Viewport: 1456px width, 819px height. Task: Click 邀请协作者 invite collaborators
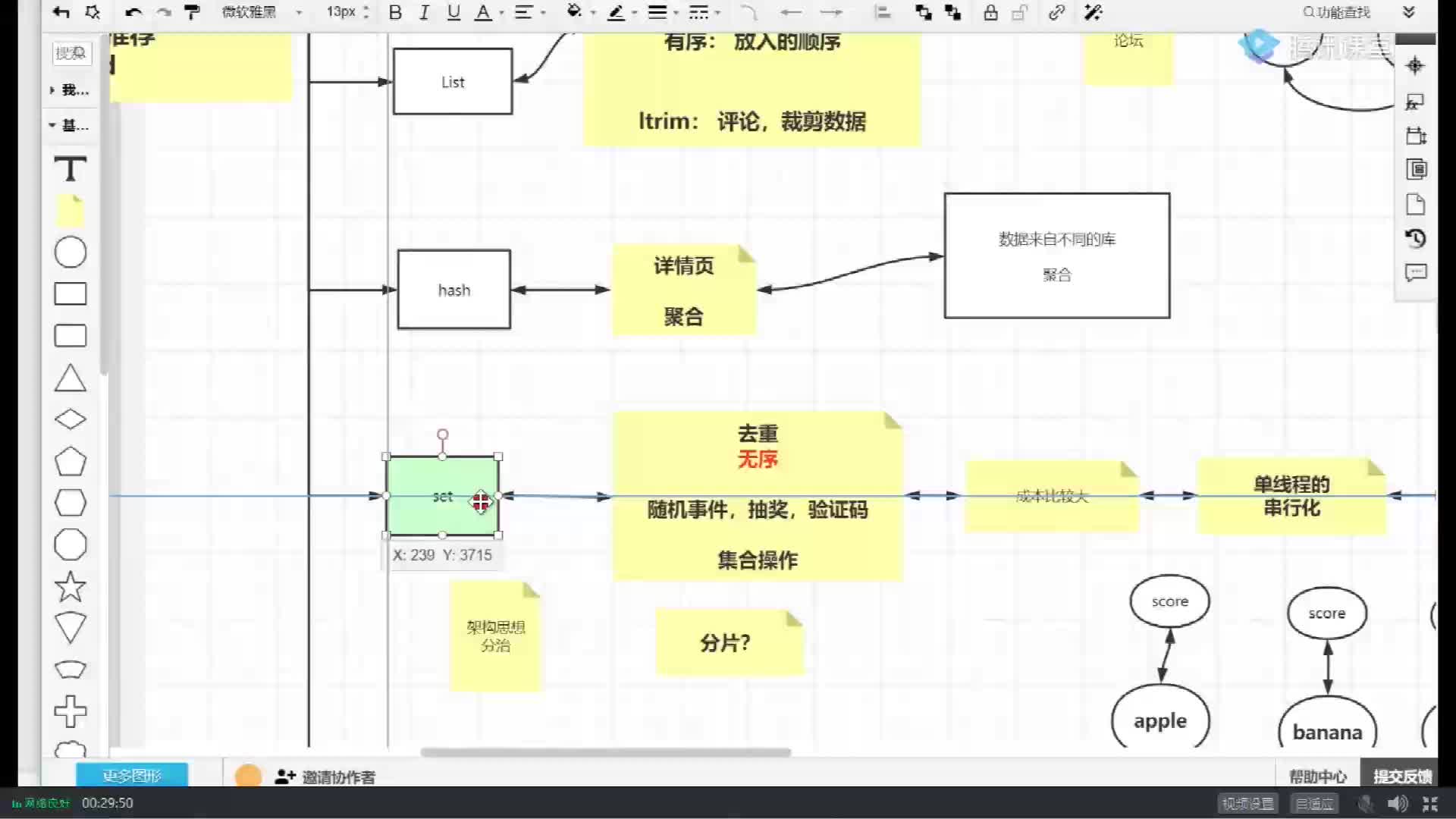[325, 777]
